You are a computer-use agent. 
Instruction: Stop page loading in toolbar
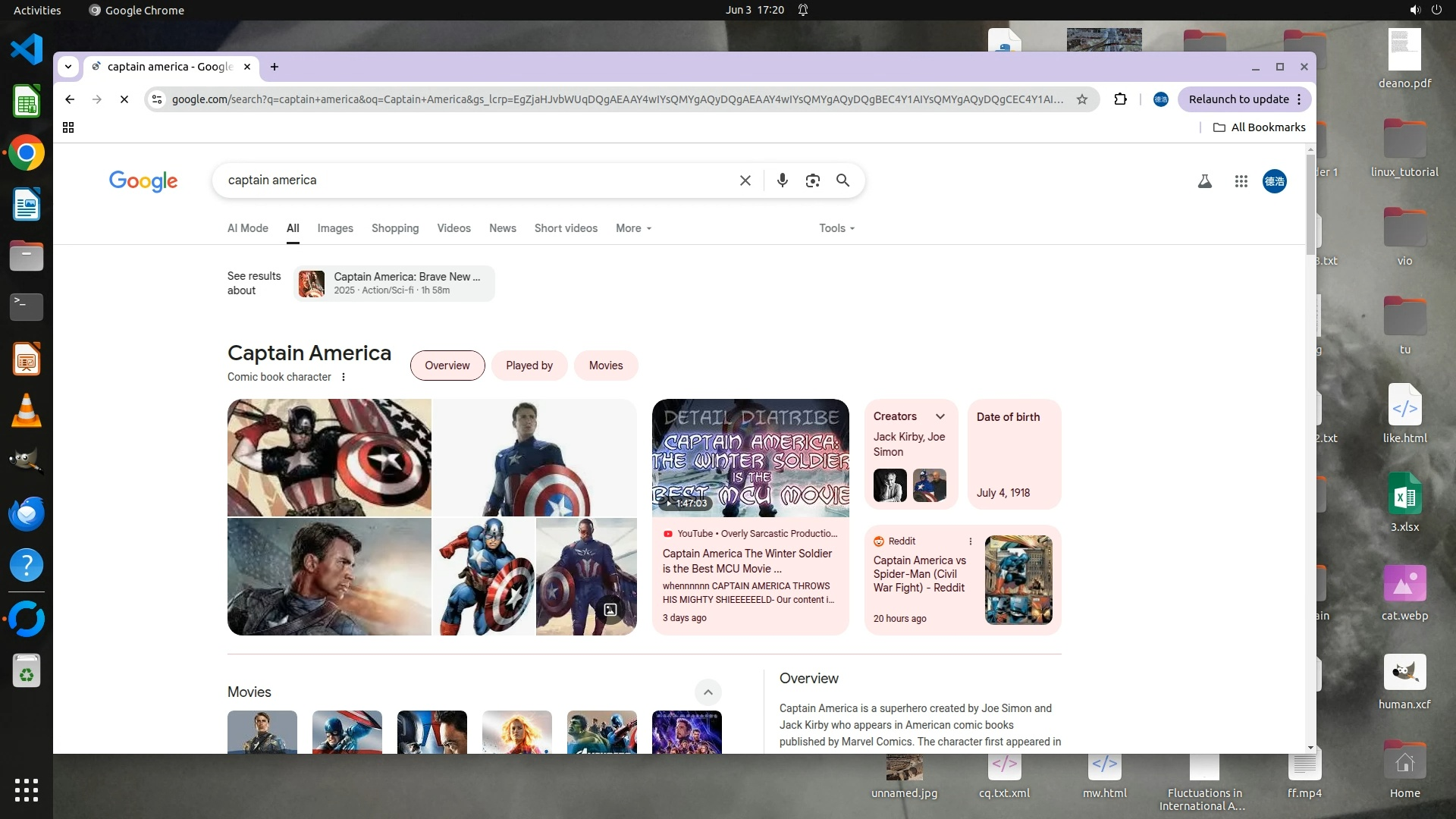coord(124,99)
